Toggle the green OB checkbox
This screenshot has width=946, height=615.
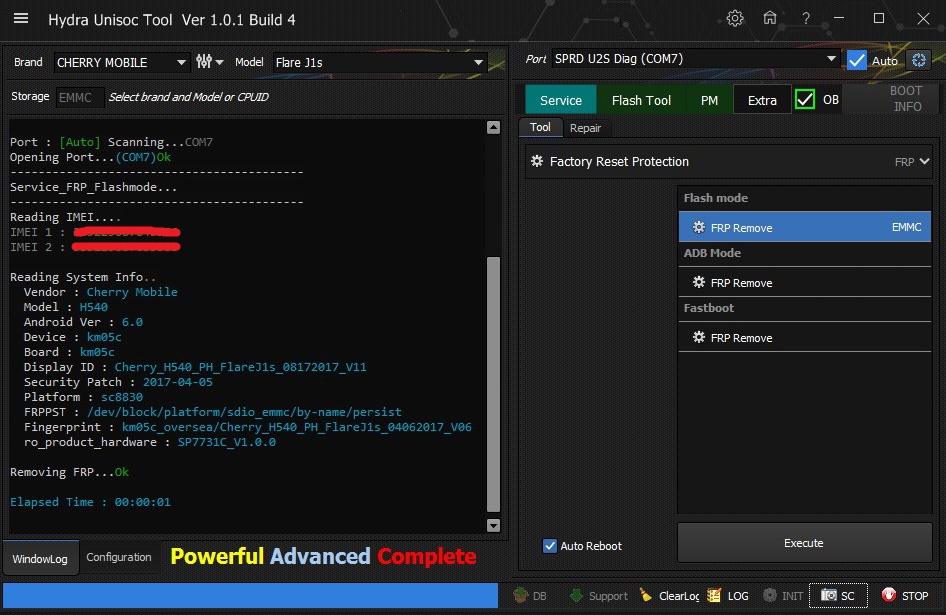805,99
